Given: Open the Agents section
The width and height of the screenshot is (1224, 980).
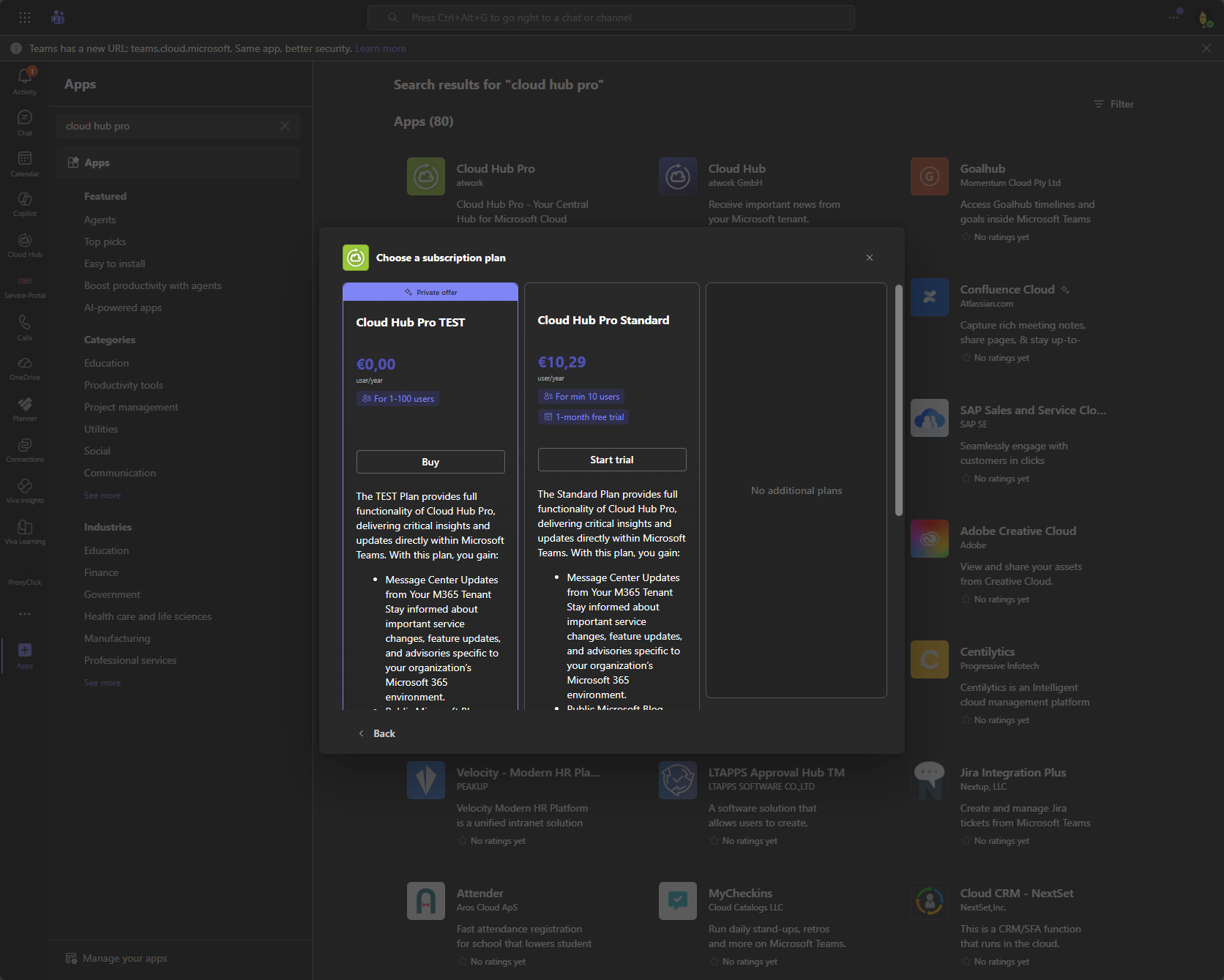Looking at the screenshot, I should pos(100,220).
